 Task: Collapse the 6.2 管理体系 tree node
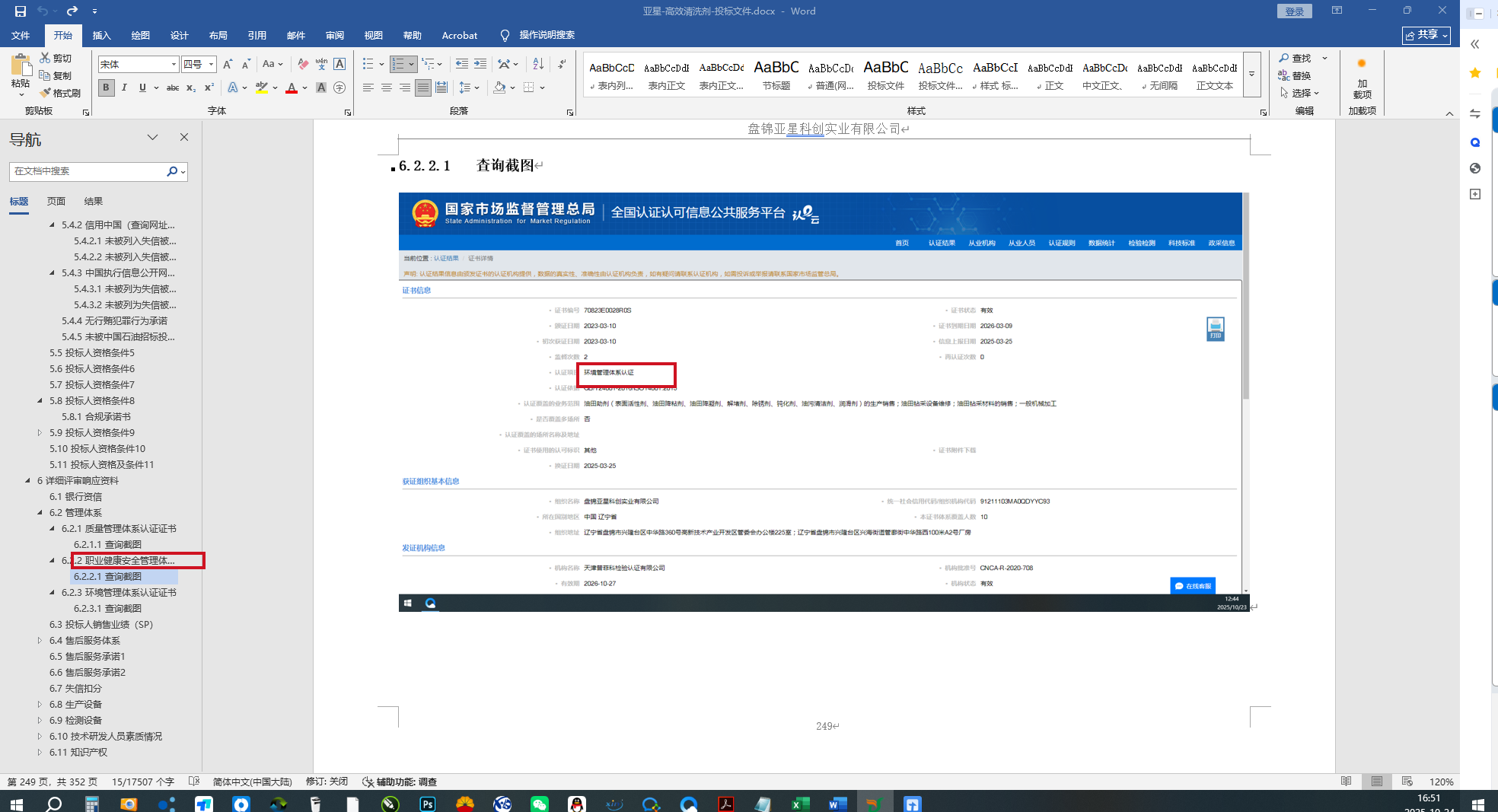40,513
